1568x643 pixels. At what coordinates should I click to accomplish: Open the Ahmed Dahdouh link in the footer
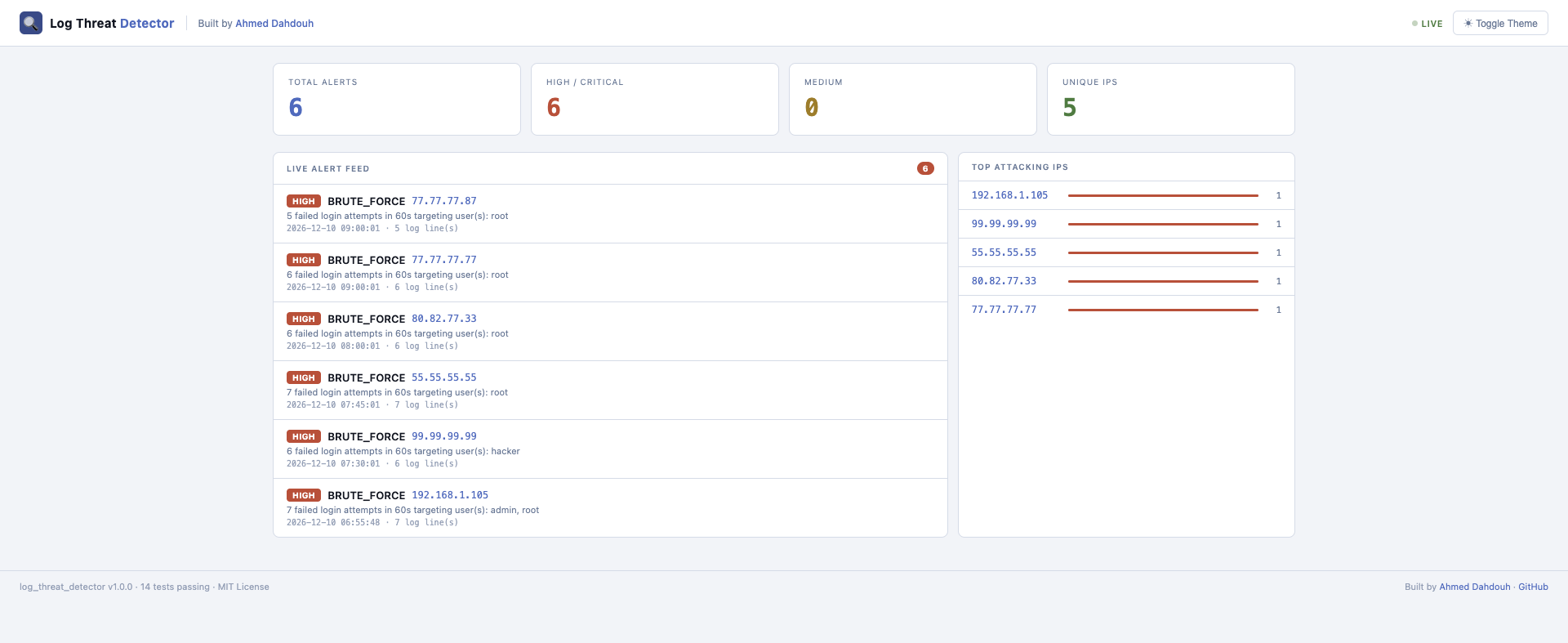(1475, 587)
